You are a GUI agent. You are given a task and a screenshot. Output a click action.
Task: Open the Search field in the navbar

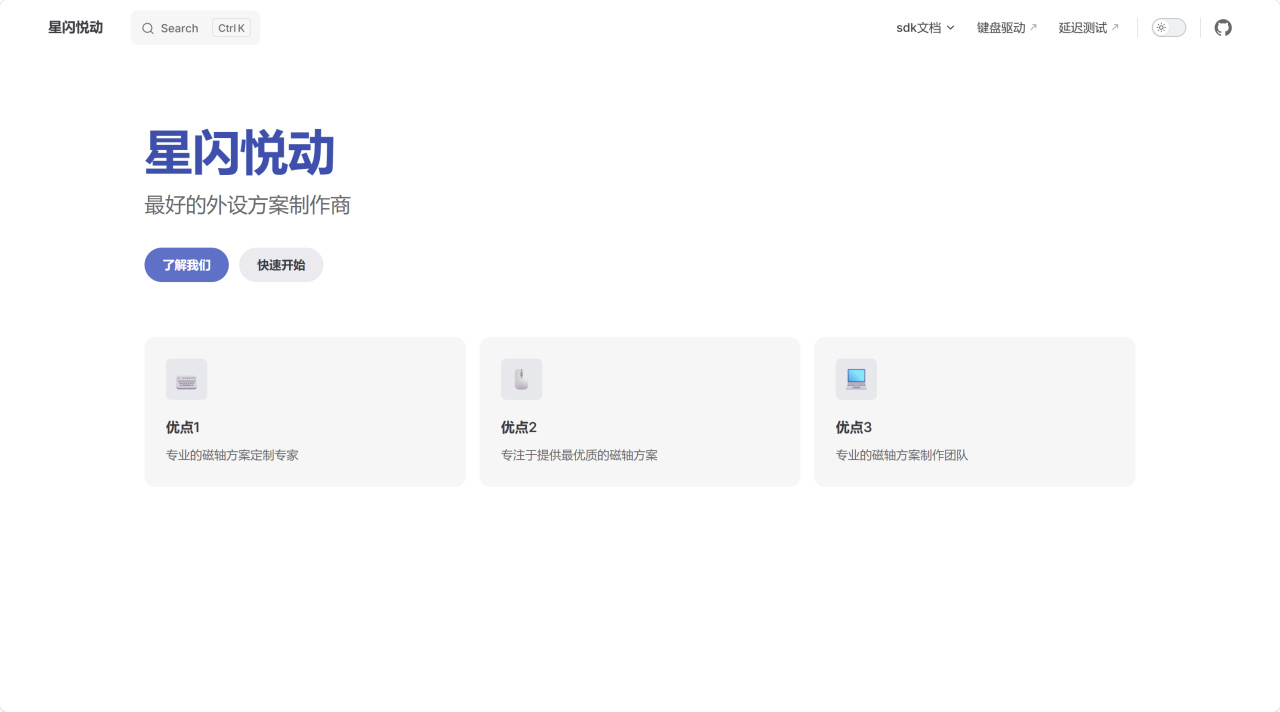point(195,28)
